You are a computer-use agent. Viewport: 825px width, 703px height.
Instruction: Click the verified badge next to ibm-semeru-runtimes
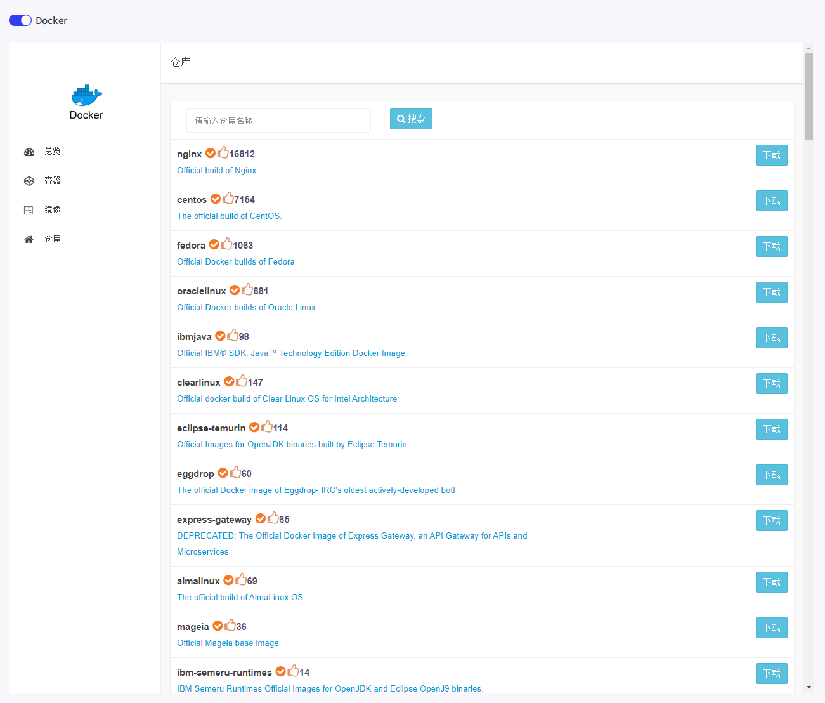[x=280, y=671]
